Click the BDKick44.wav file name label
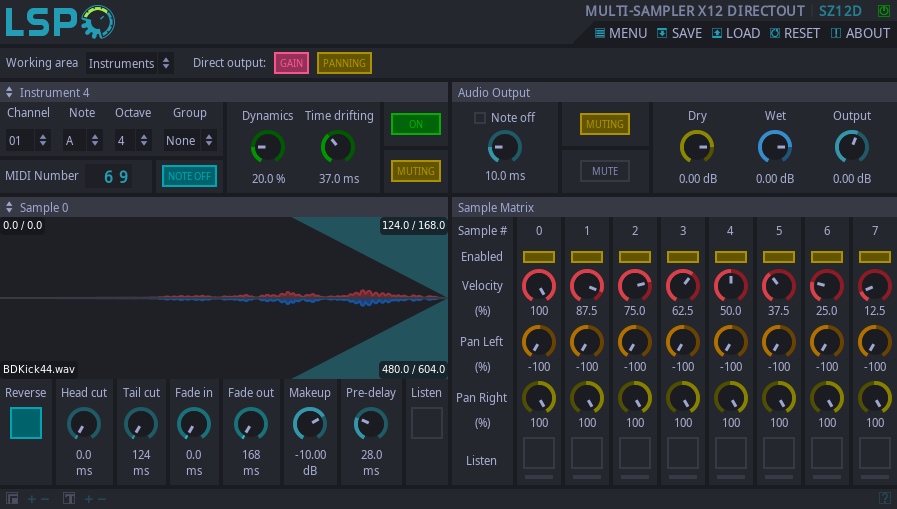 (x=39, y=369)
